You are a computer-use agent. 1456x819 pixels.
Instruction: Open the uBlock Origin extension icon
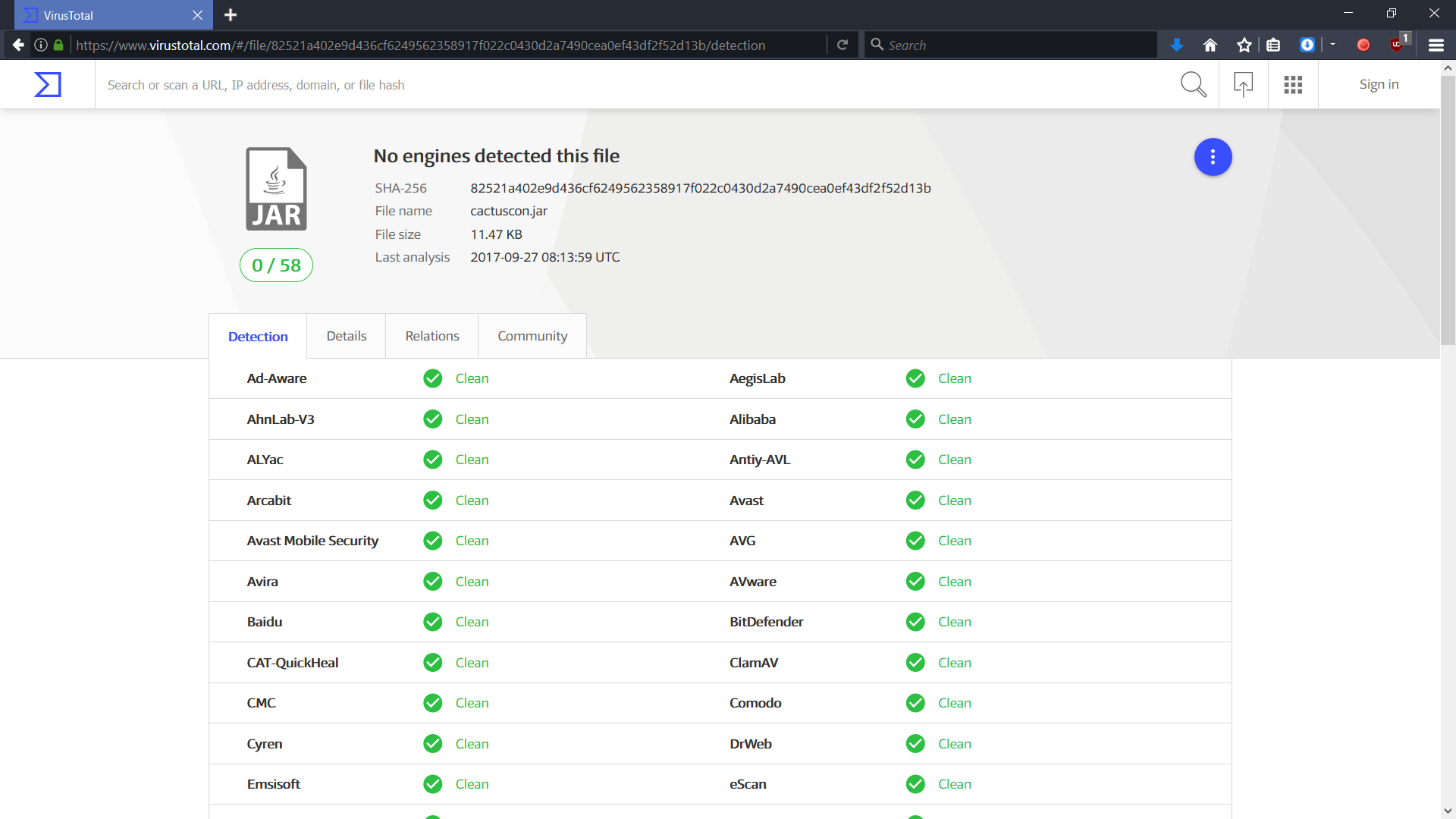tap(1397, 45)
